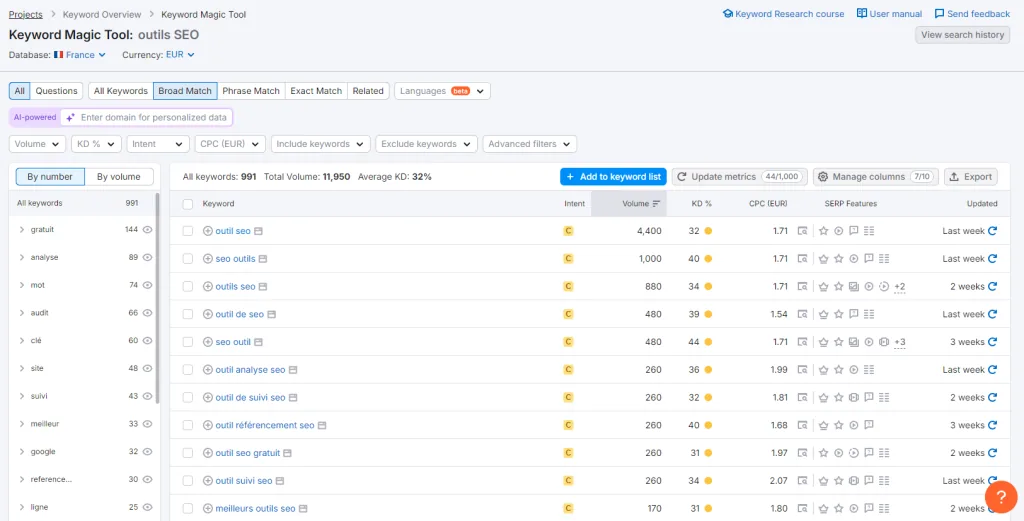This screenshot has width=1024, height=521.
Task: Click video SERP feature icon in 'seo outils' row
Action: coord(854,259)
